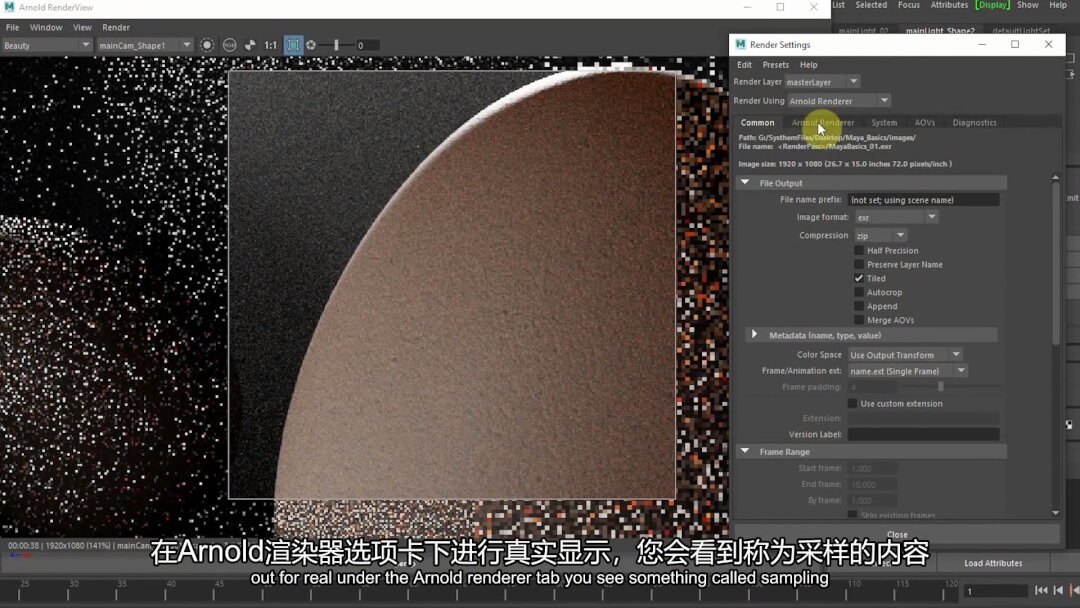The width and height of the screenshot is (1080, 608).
Task: Click the color management pie icon
Action: (250, 45)
